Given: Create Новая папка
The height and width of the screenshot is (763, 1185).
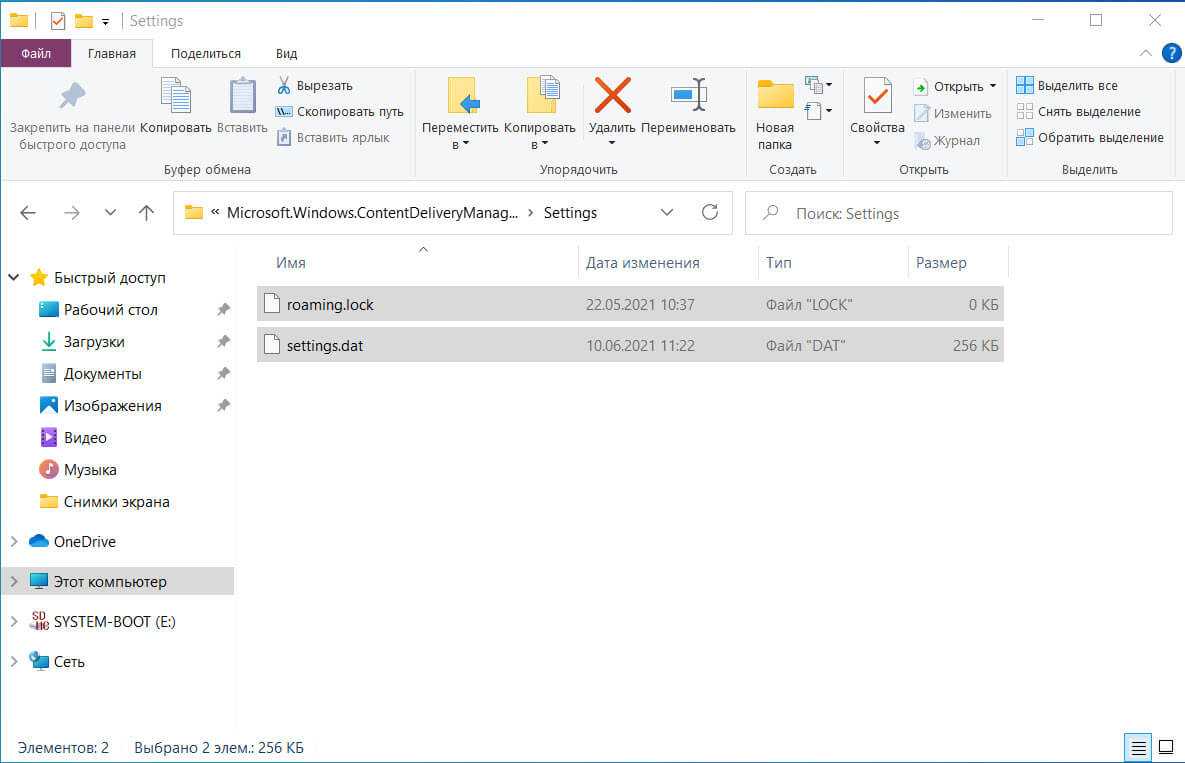Looking at the screenshot, I should [775, 113].
